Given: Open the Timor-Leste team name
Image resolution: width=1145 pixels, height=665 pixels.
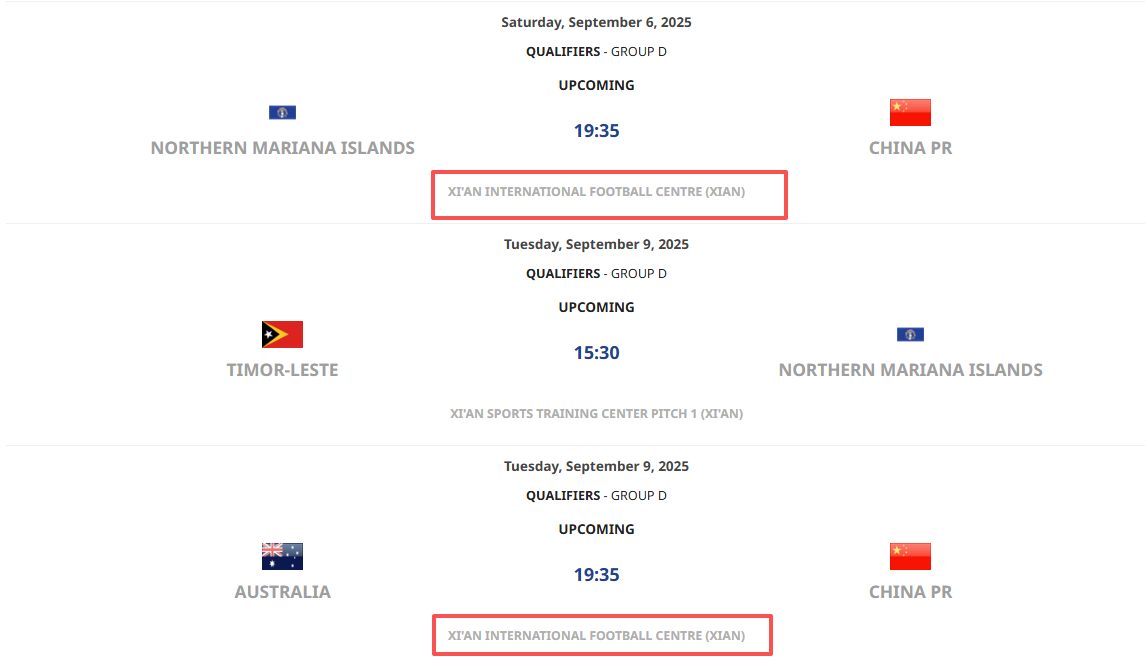Looking at the screenshot, I should [282, 370].
